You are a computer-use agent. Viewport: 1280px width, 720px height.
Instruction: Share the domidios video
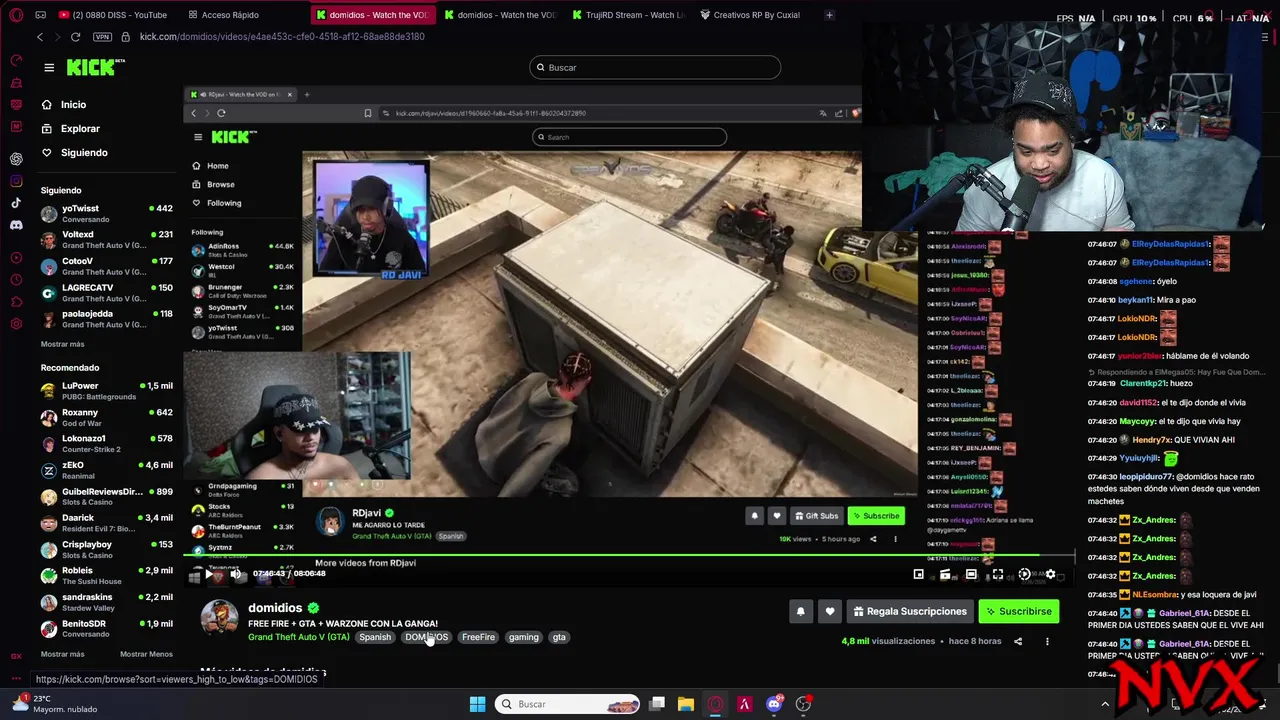point(1018,641)
